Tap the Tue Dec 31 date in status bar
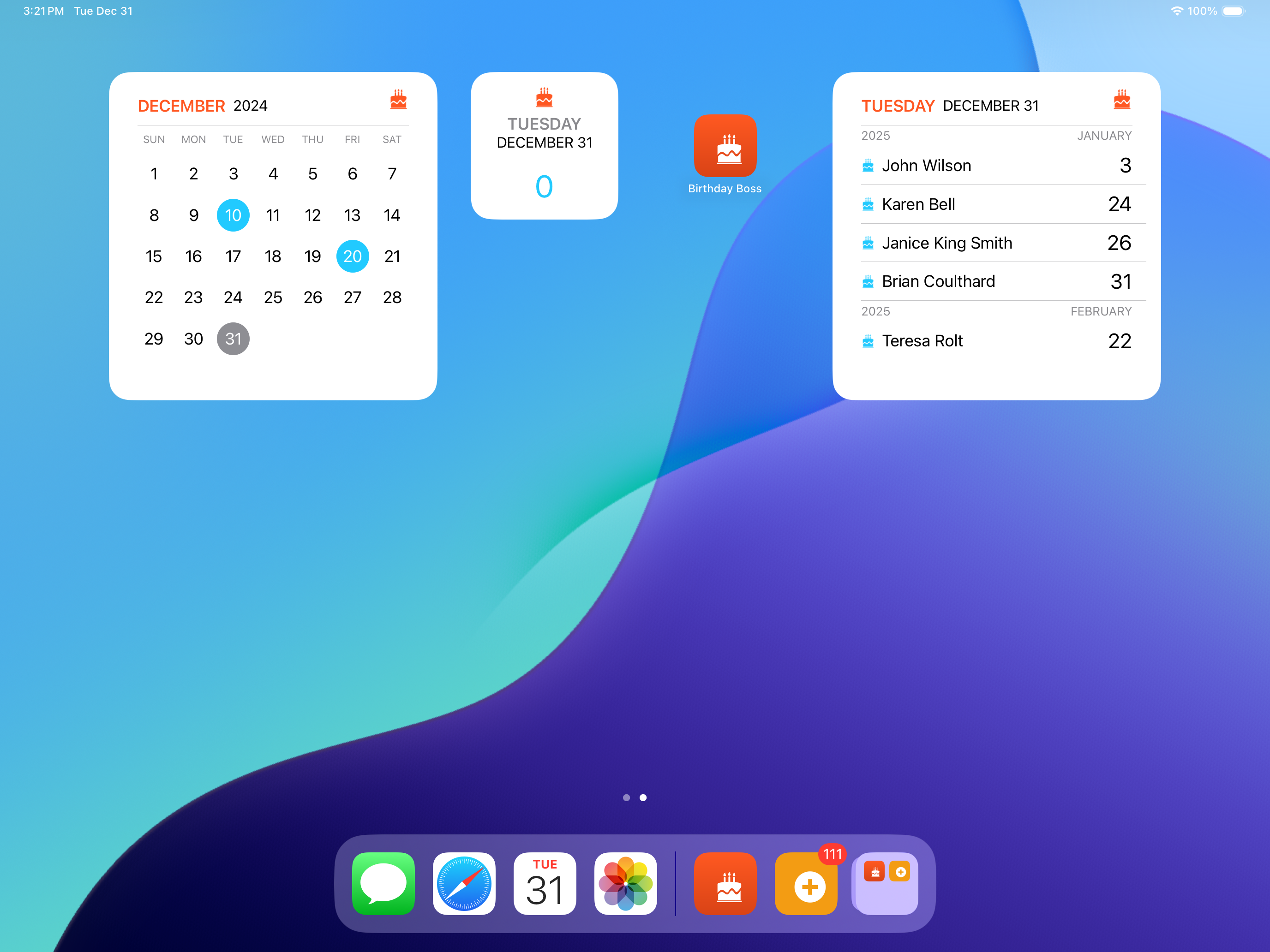 click(x=103, y=11)
